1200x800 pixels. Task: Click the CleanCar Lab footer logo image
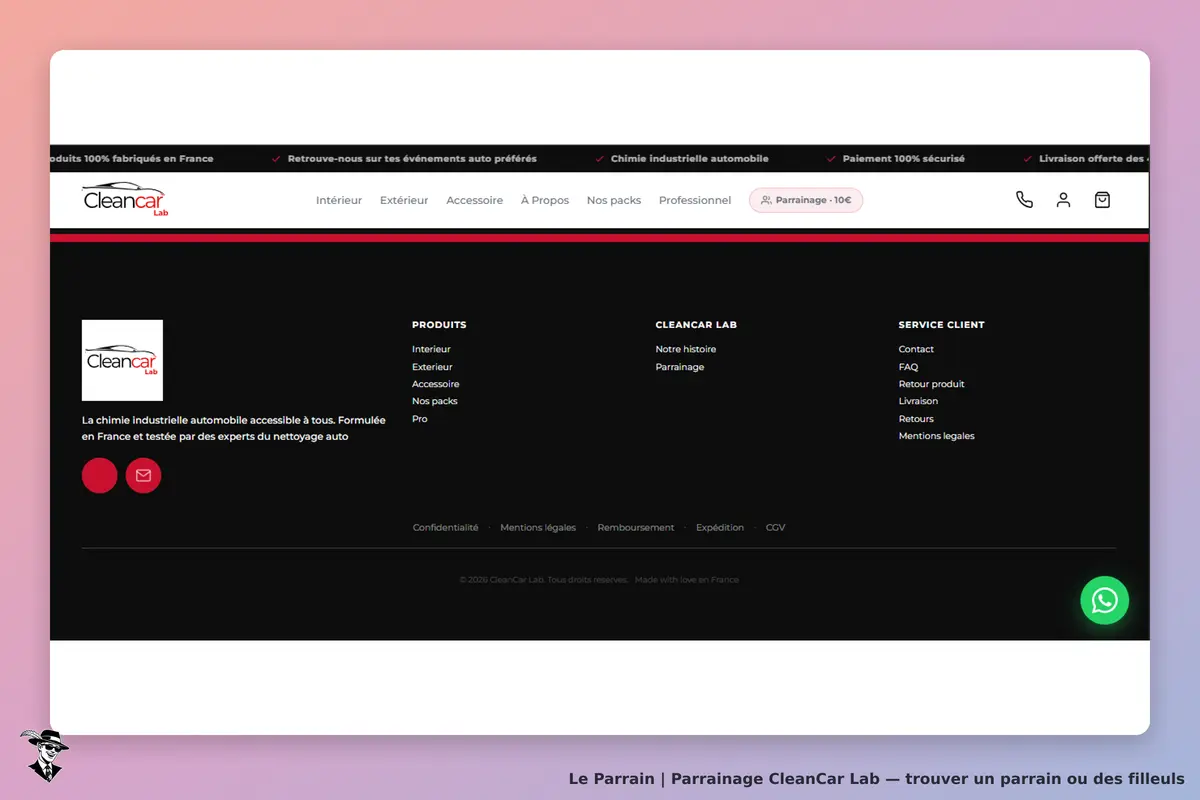pyautogui.click(x=122, y=360)
